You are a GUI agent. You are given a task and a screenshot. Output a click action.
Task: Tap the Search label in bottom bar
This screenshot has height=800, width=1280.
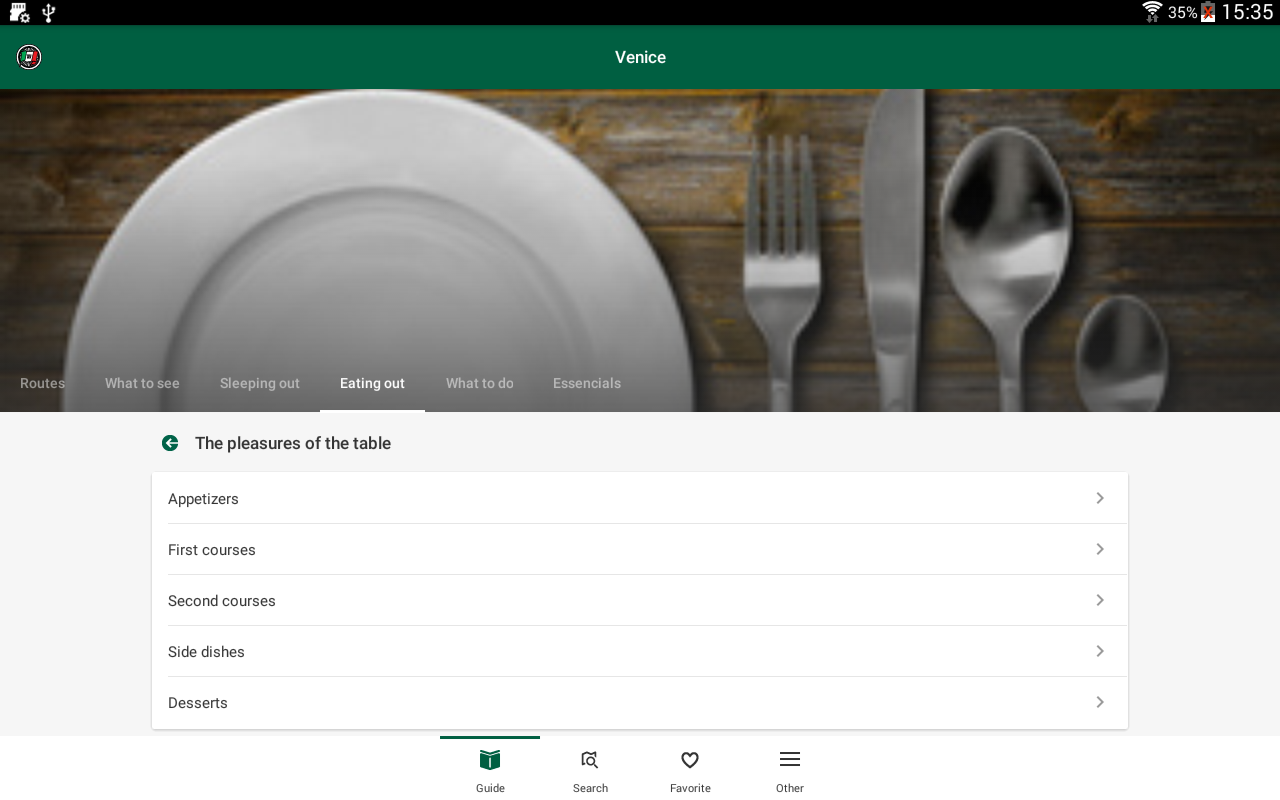click(x=590, y=788)
